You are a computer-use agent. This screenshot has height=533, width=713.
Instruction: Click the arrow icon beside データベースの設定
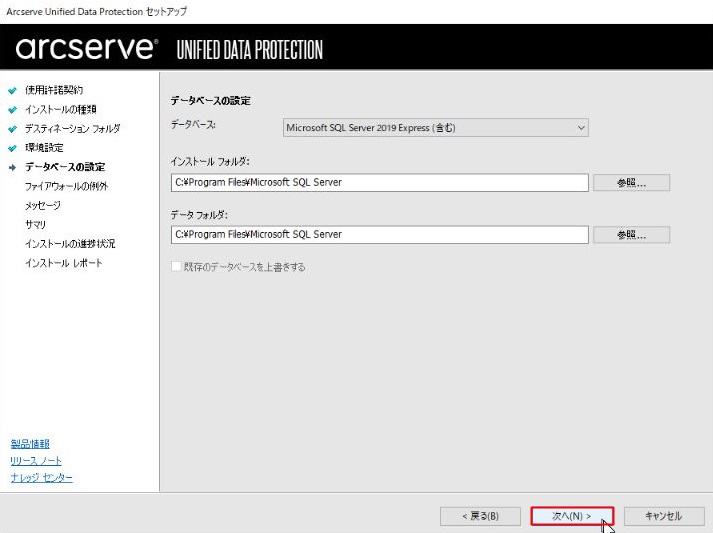[13, 167]
